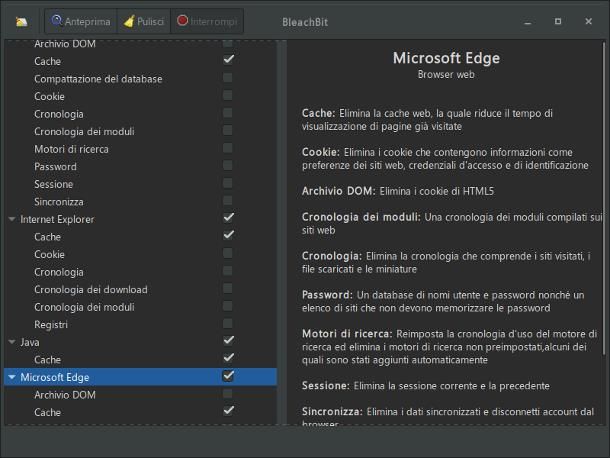Click the bold Password: description label
The image size is (610, 458).
tap(327, 295)
